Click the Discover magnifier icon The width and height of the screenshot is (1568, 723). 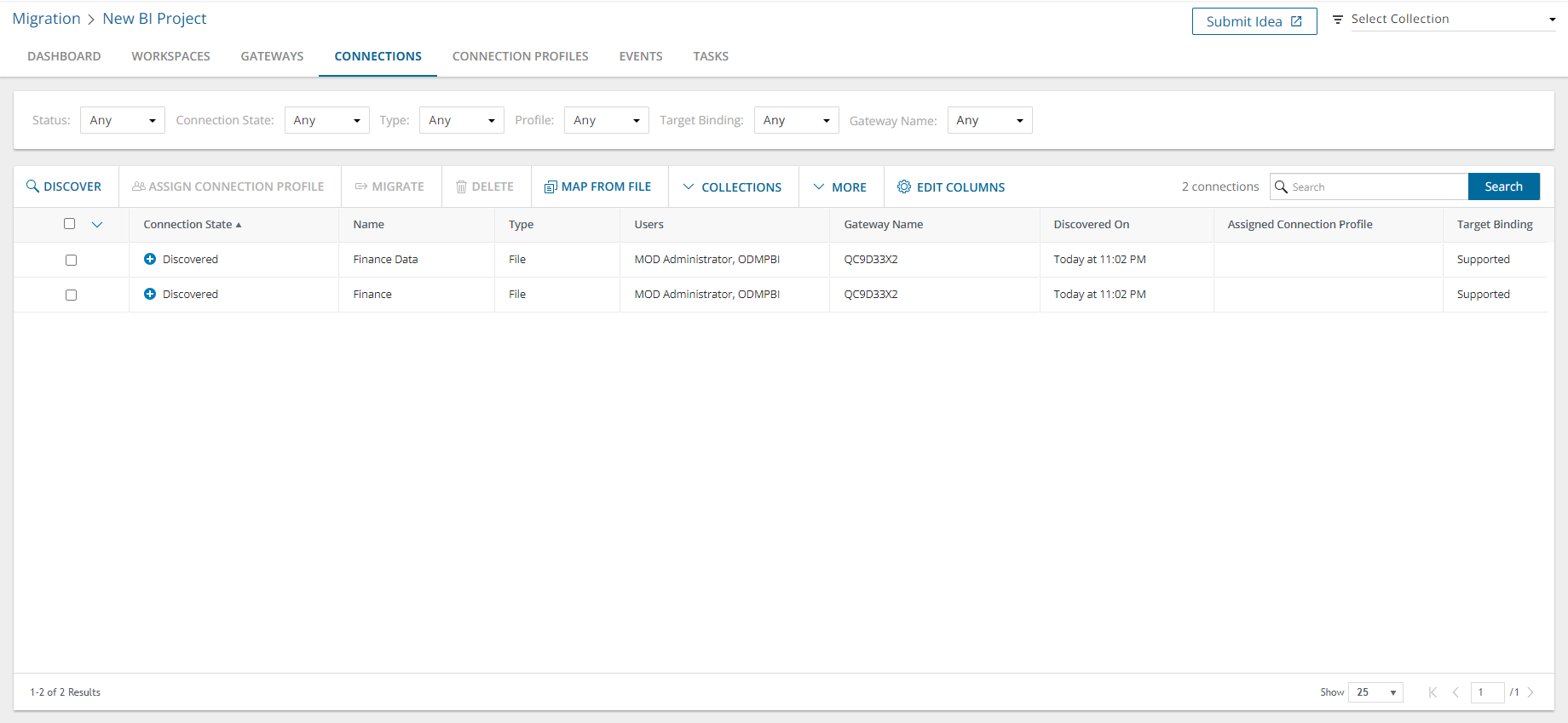pos(32,186)
